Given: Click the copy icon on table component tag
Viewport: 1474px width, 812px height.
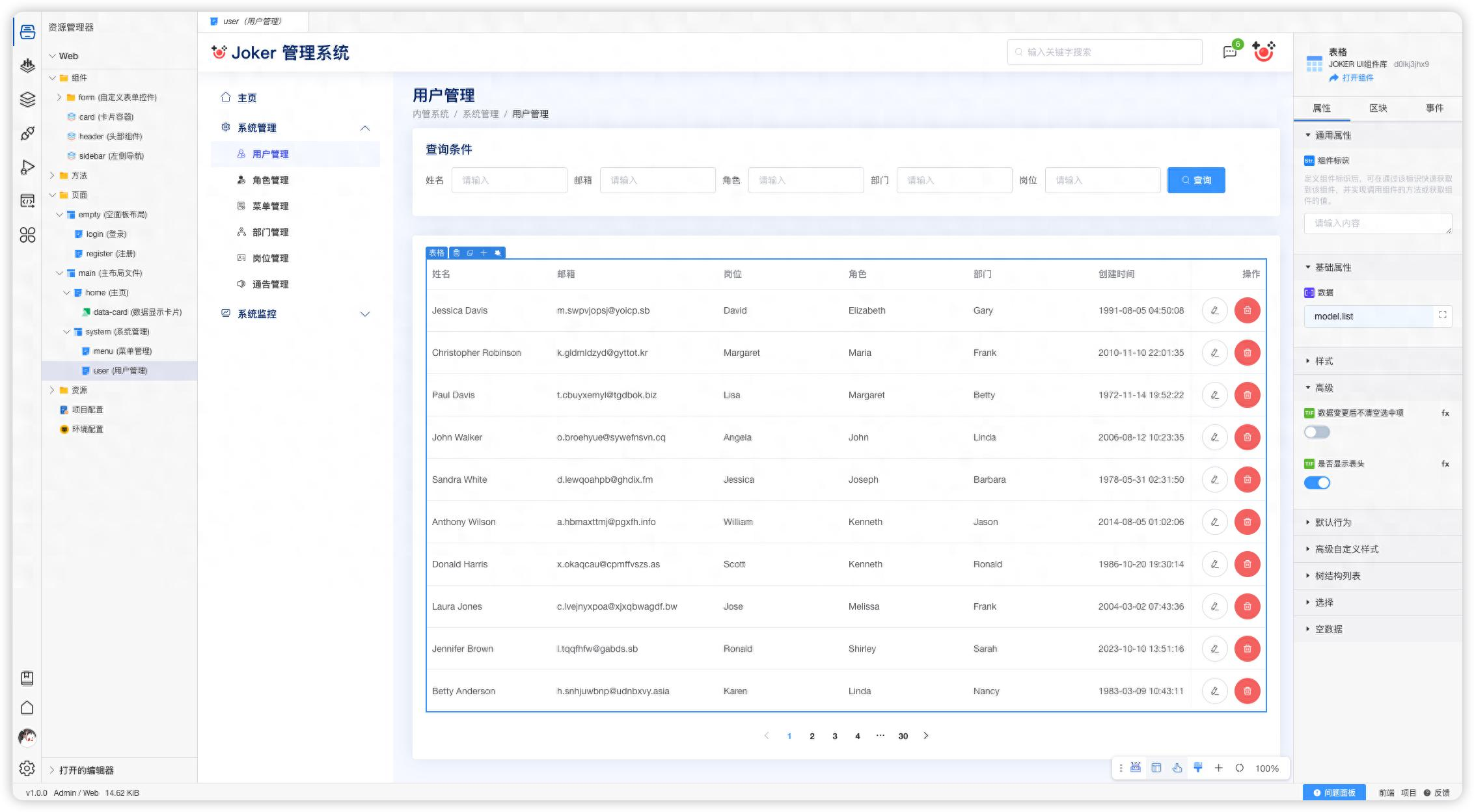Looking at the screenshot, I should tap(470, 253).
